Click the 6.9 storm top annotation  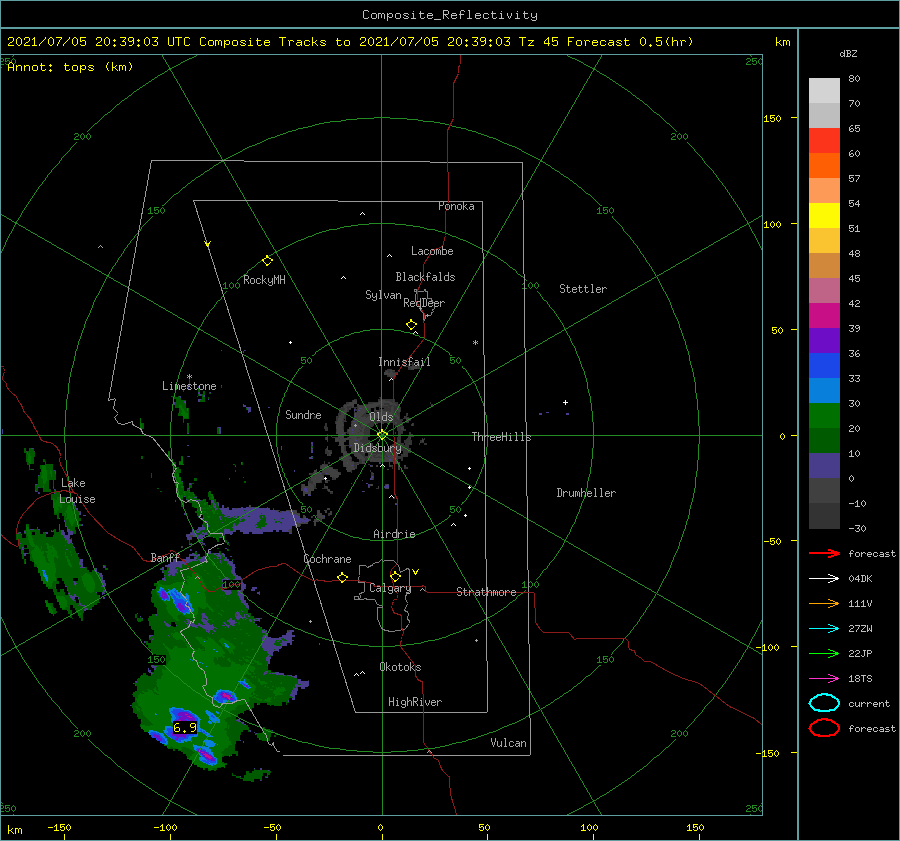pyautogui.click(x=185, y=728)
